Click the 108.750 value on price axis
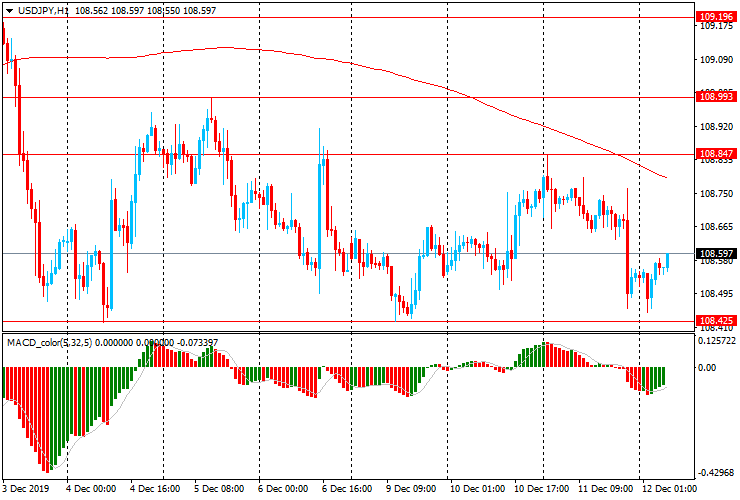740x500 pixels. coord(714,193)
